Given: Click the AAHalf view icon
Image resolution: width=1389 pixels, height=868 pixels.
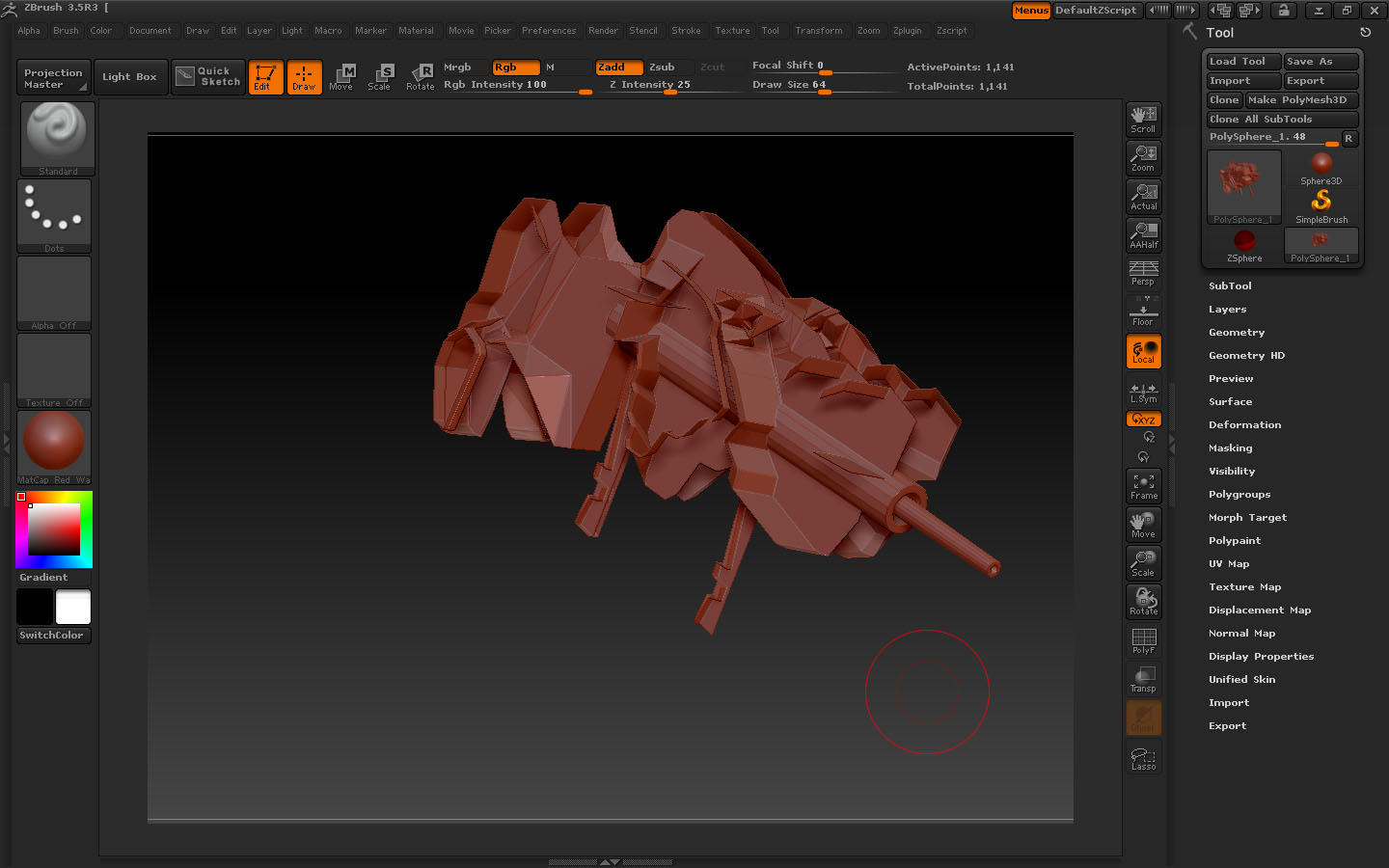Looking at the screenshot, I should (1143, 235).
